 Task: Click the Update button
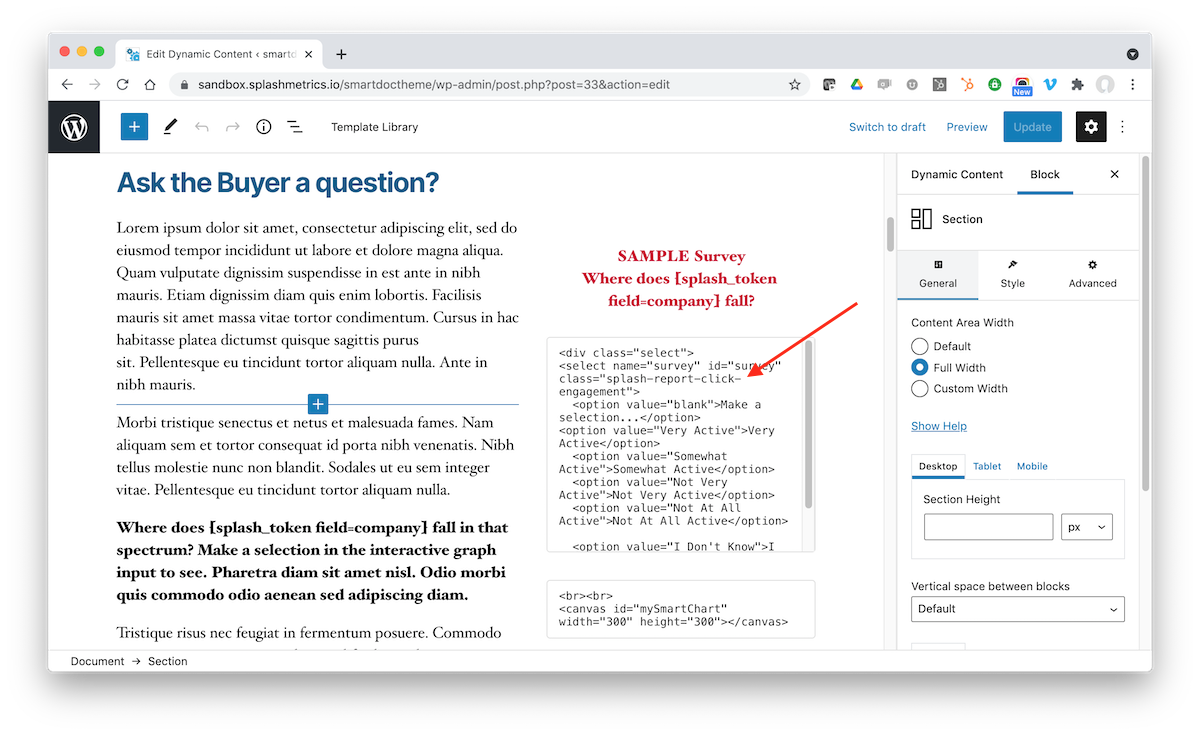point(1032,127)
